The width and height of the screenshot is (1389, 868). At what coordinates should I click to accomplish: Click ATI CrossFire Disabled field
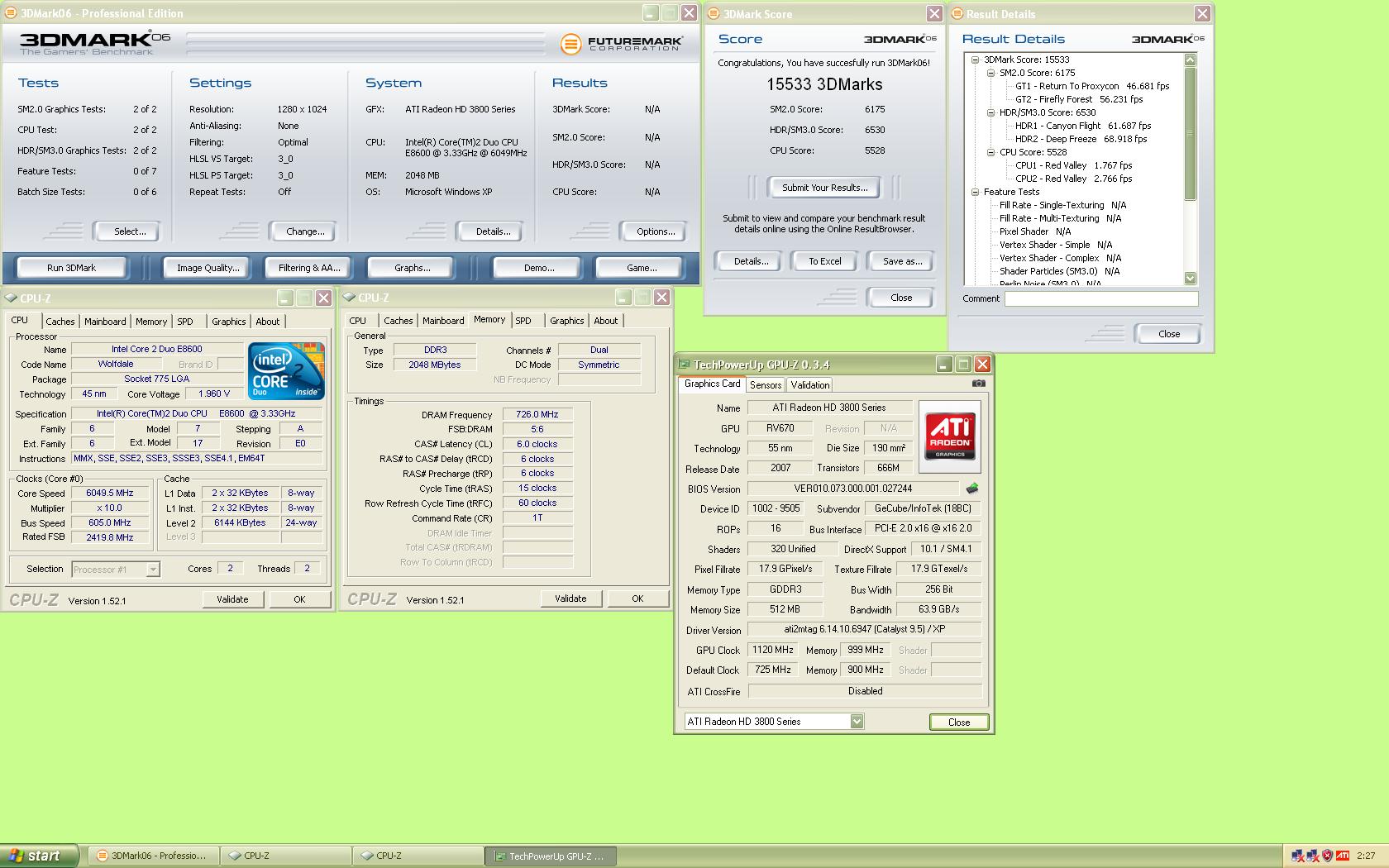pyautogui.click(x=865, y=691)
